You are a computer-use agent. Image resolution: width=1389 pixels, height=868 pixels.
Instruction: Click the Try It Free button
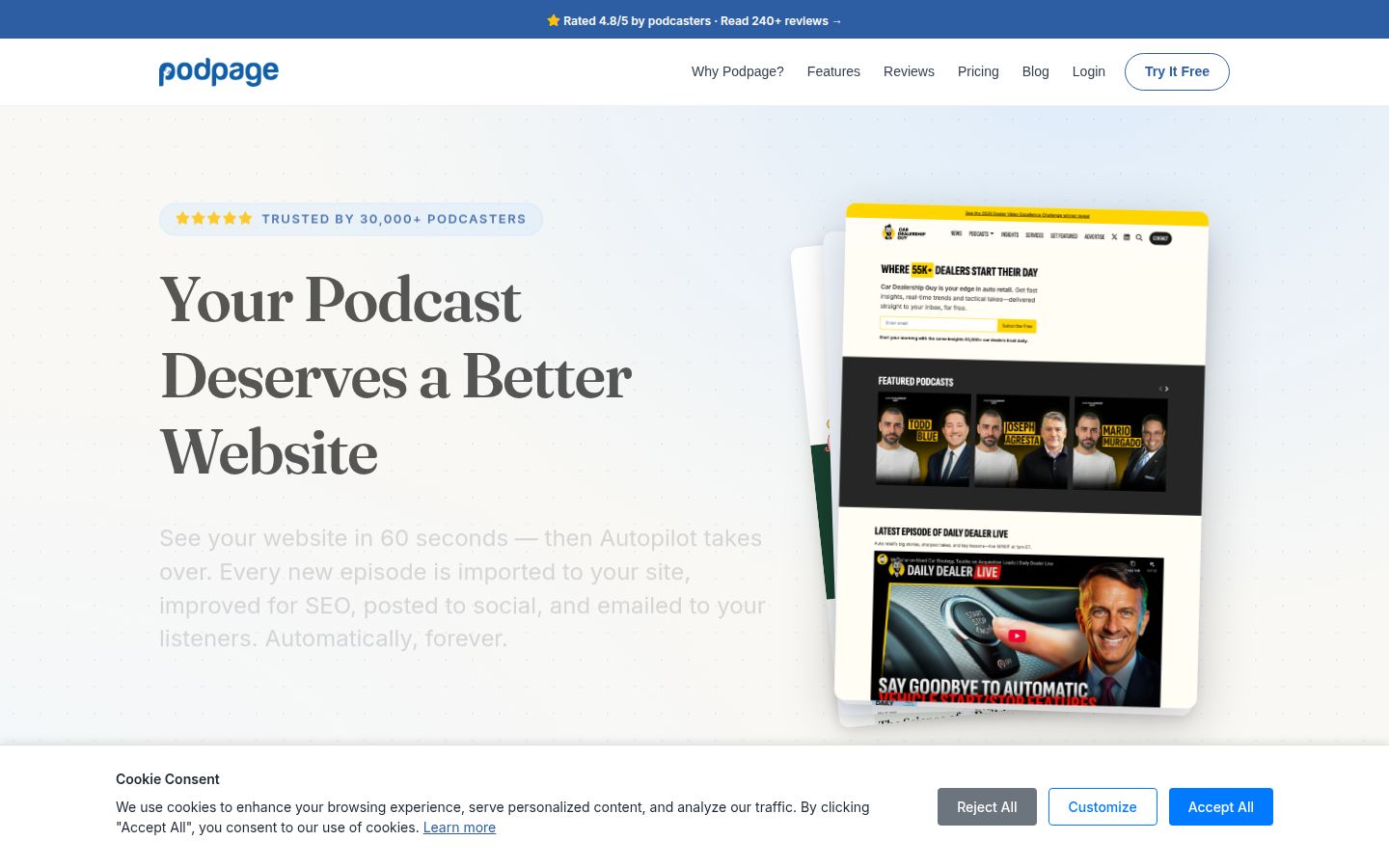[1177, 71]
